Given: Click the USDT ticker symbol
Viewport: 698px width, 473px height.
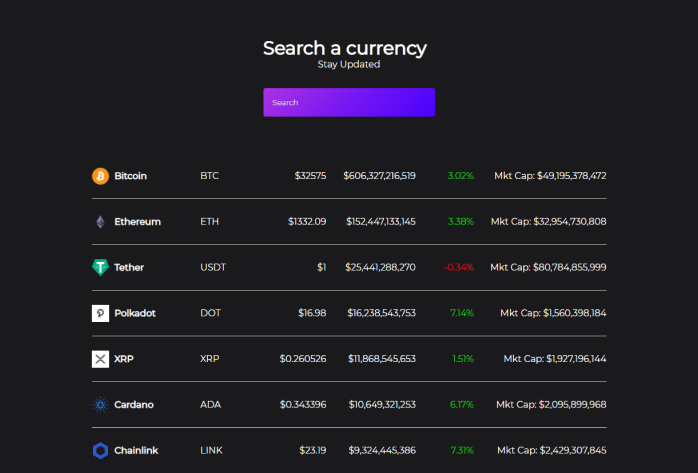Looking at the screenshot, I should click(213, 267).
